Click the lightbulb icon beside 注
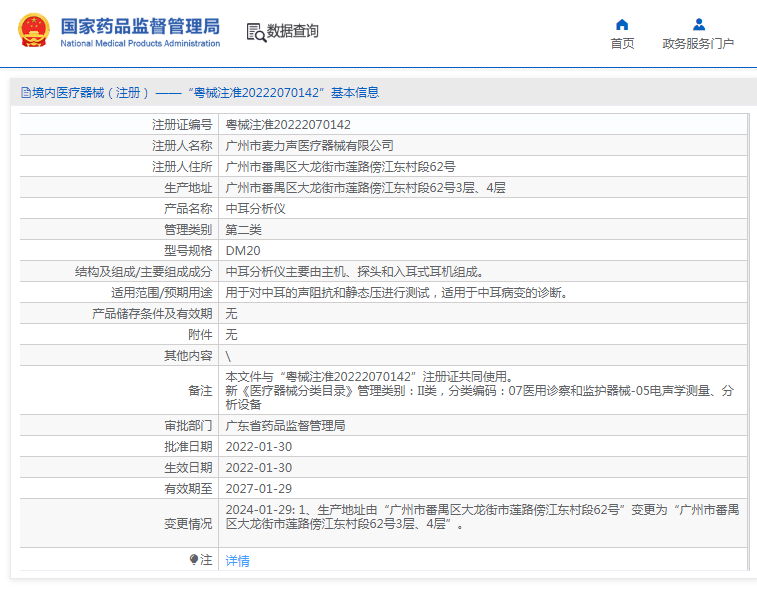The width and height of the screenshot is (757, 589). coord(194,560)
